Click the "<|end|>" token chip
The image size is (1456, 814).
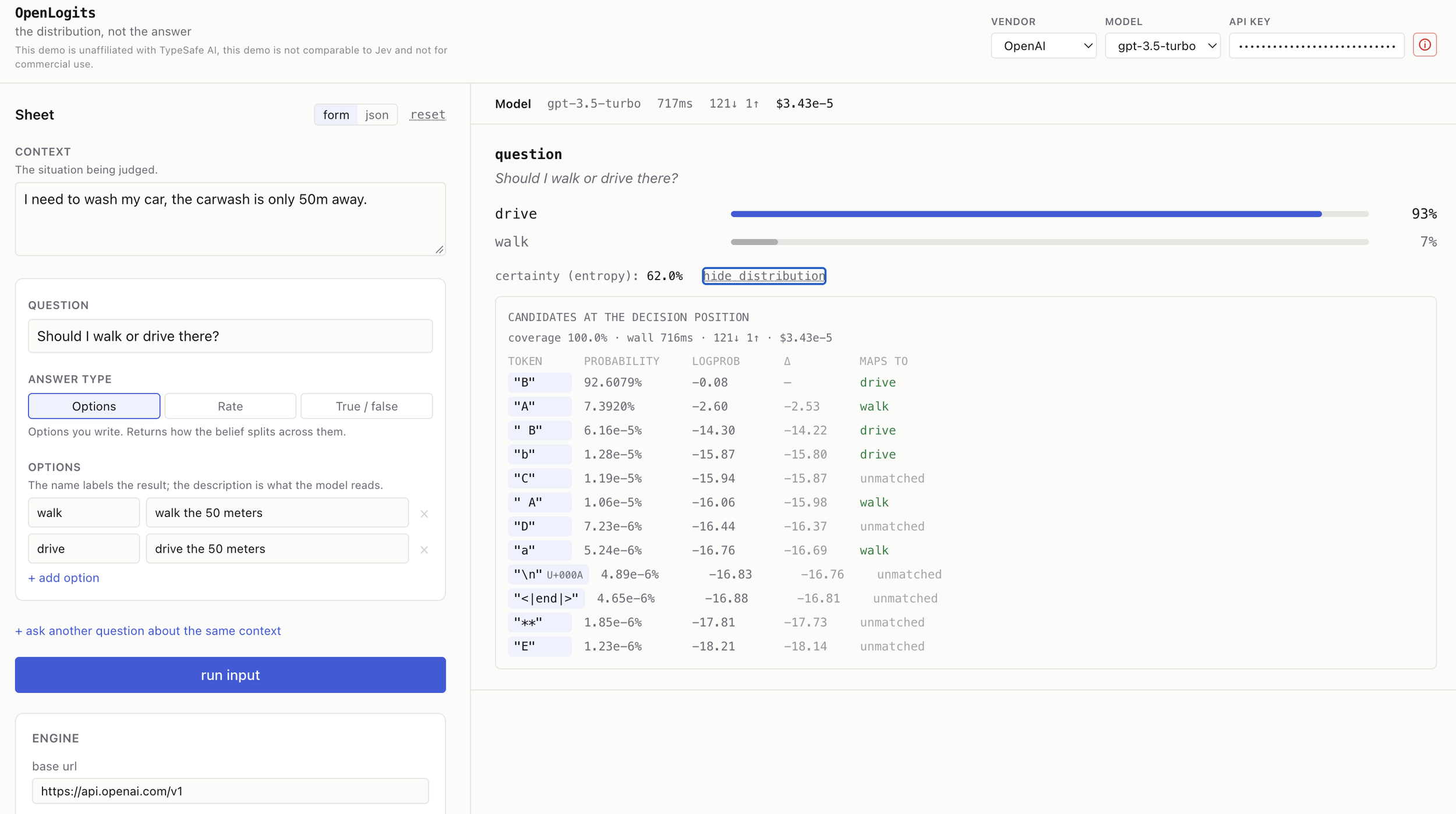pos(546,598)
